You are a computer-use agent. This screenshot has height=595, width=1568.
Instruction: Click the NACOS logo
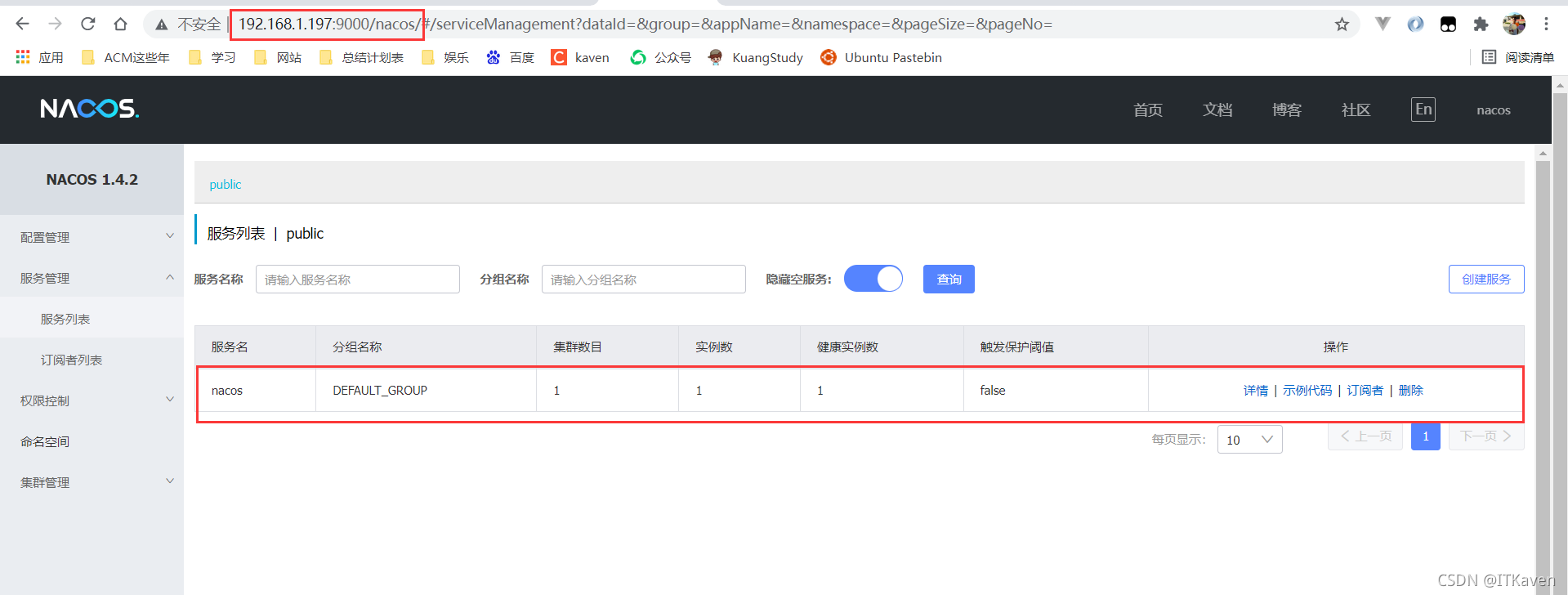pyautogui.click(x=90, y=109)
